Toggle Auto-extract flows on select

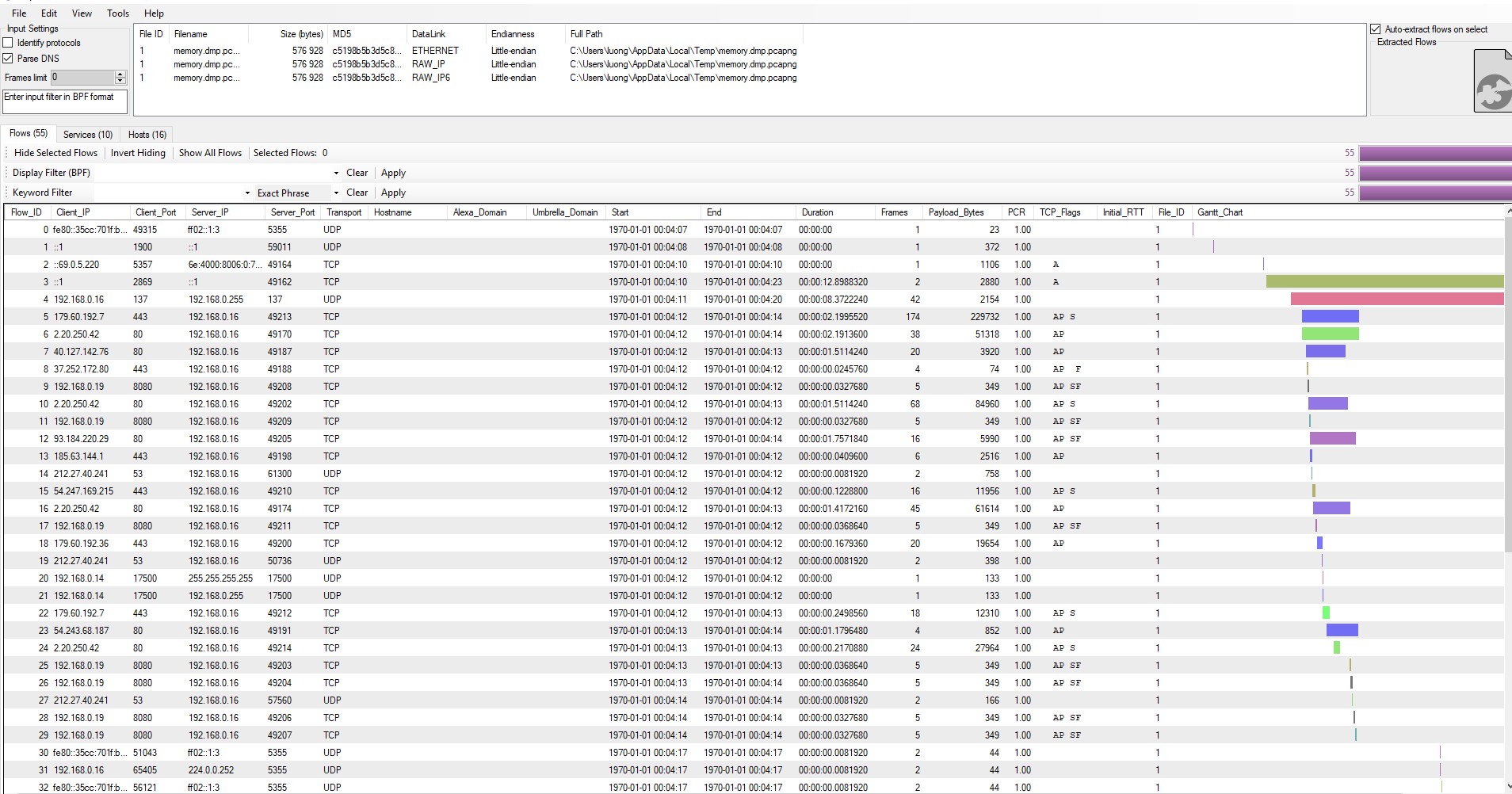(1376, 29)
